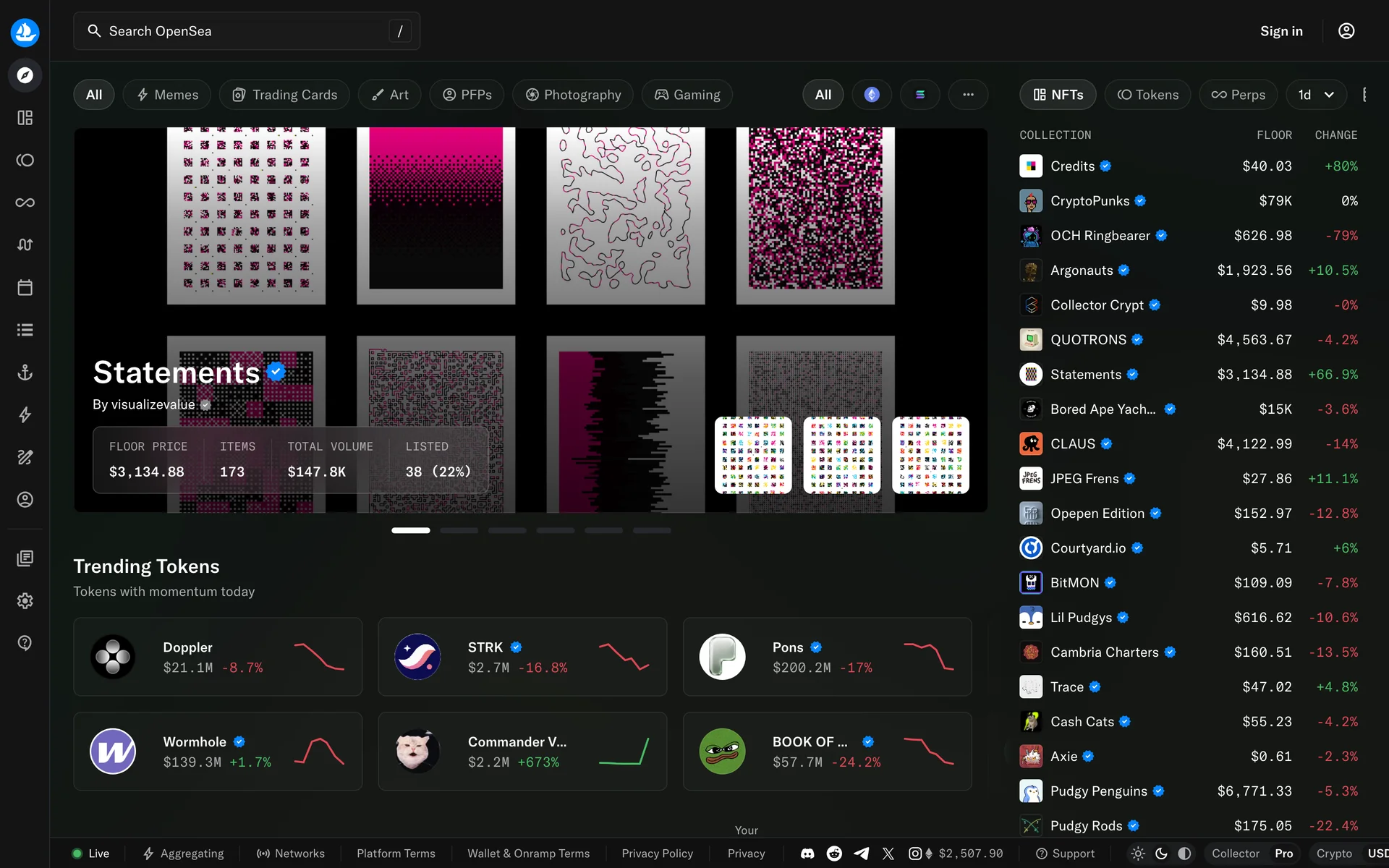Select the Gaming category tab
The image size is (1389, 868).
pyautogui.click(x=687, y=95)
